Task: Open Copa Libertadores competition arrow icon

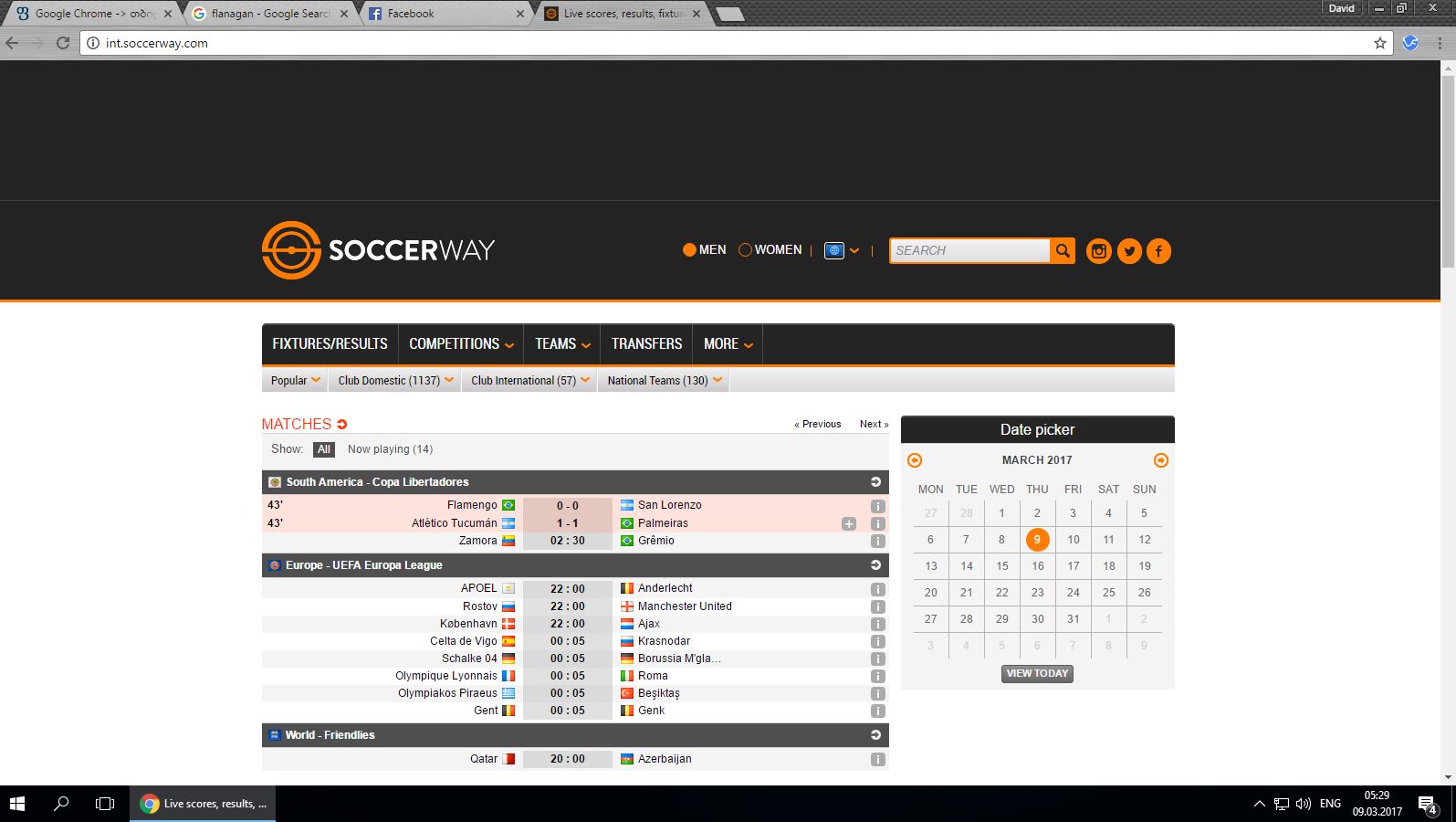Action: 875,482
